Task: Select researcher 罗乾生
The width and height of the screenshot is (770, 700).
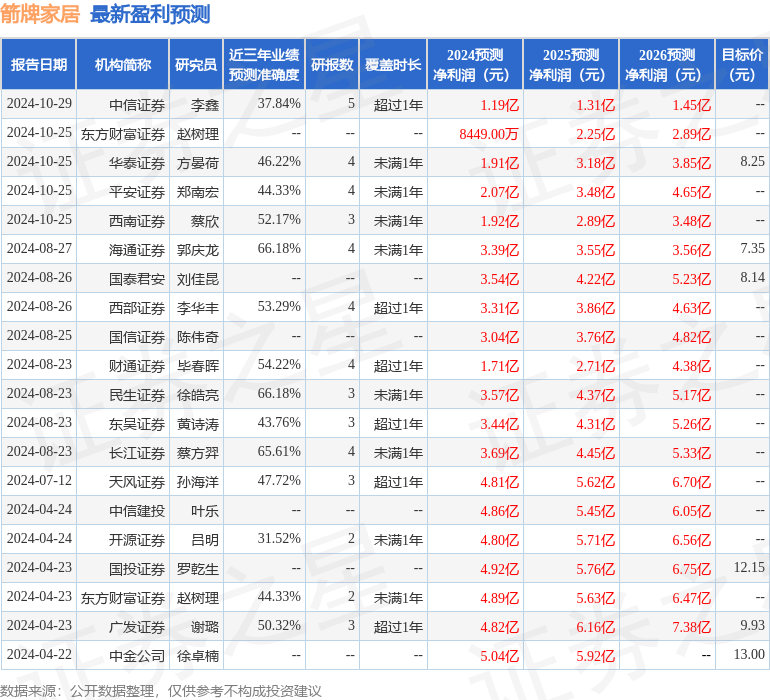Action: click(x=198, y=568)
